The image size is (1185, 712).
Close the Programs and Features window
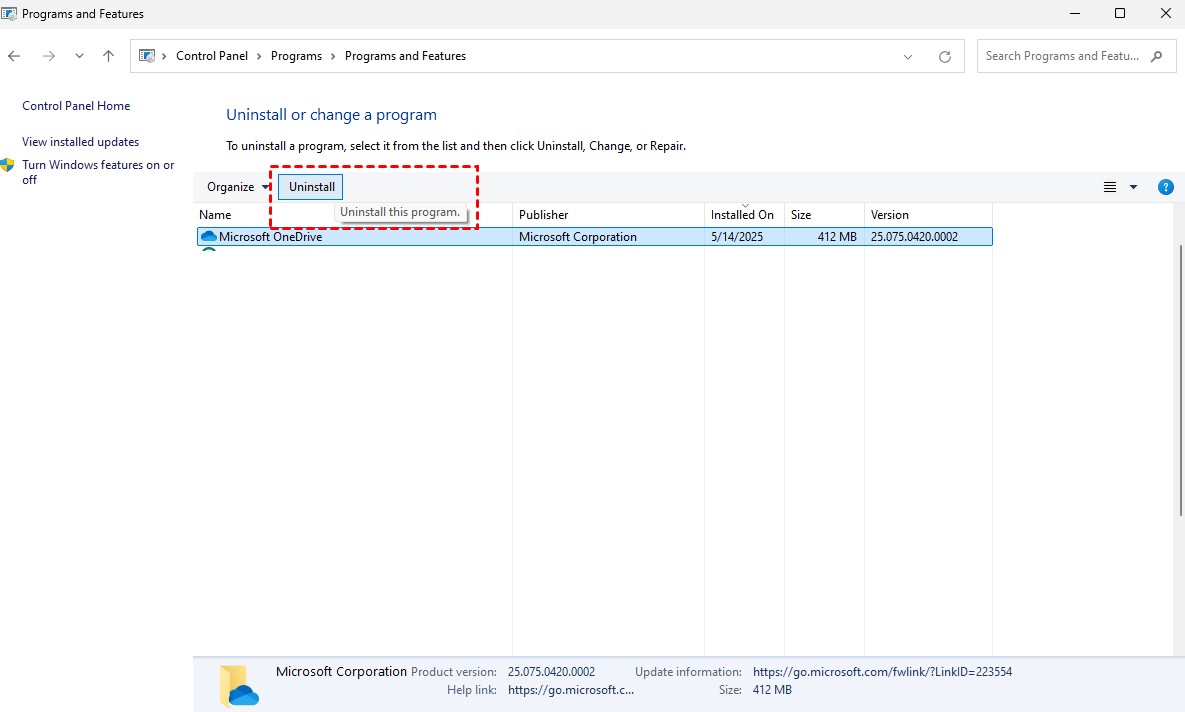point(1165,14)
